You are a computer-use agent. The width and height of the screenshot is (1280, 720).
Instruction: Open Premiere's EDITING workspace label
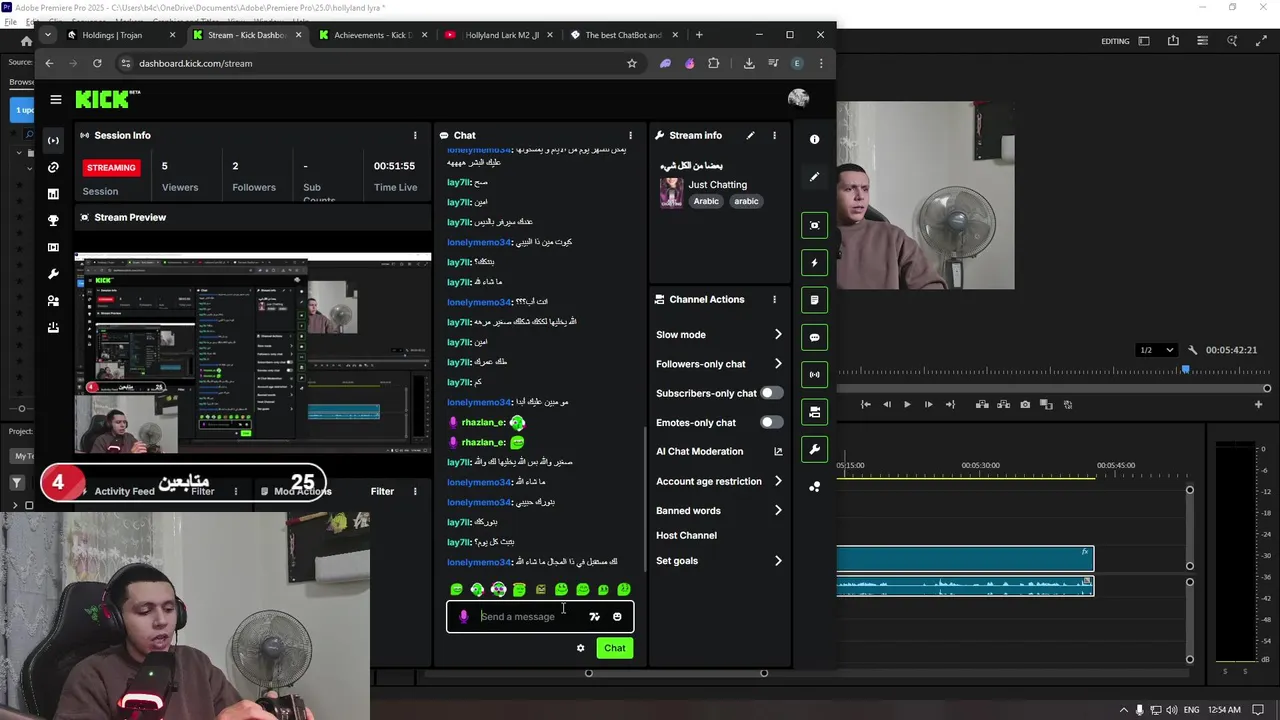point(1115,41)
